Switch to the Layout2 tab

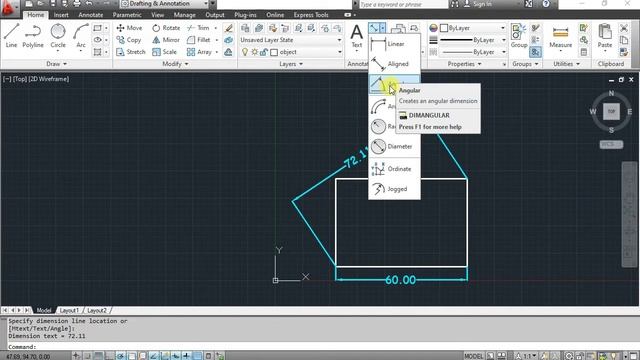97,311
